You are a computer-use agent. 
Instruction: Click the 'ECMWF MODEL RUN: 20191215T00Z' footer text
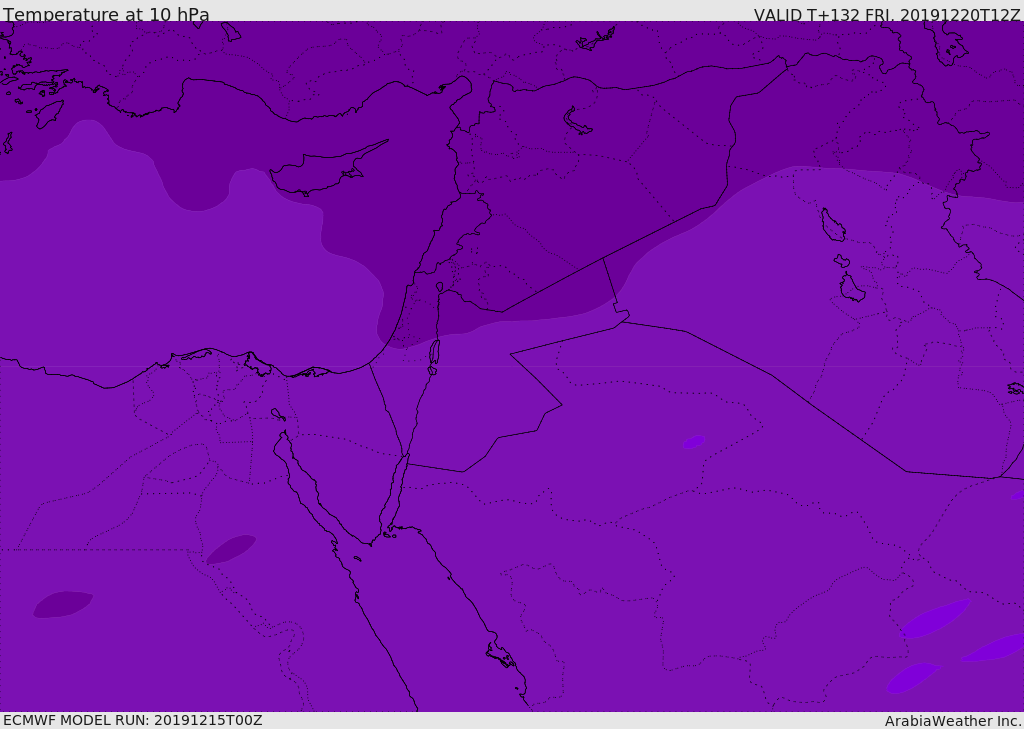tap(133, 720)
